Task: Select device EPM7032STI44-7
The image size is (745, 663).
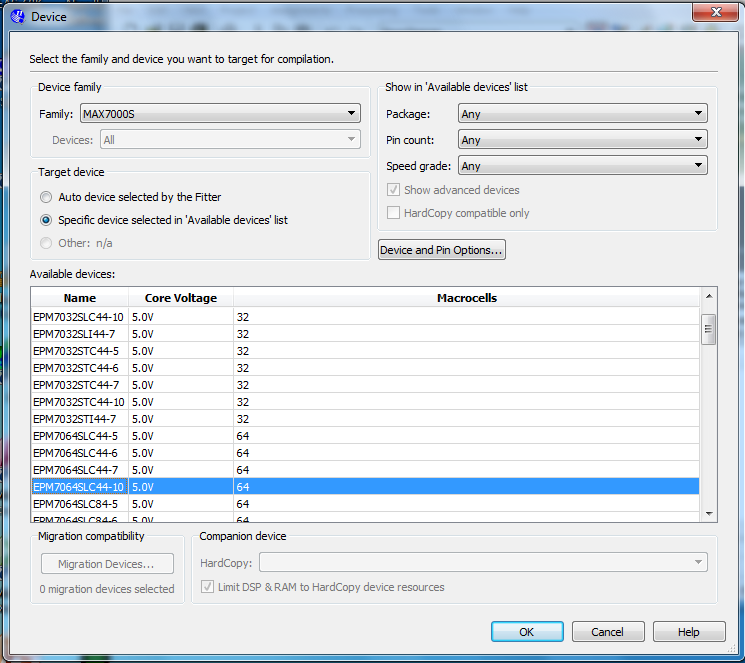Action: [365, 419]
